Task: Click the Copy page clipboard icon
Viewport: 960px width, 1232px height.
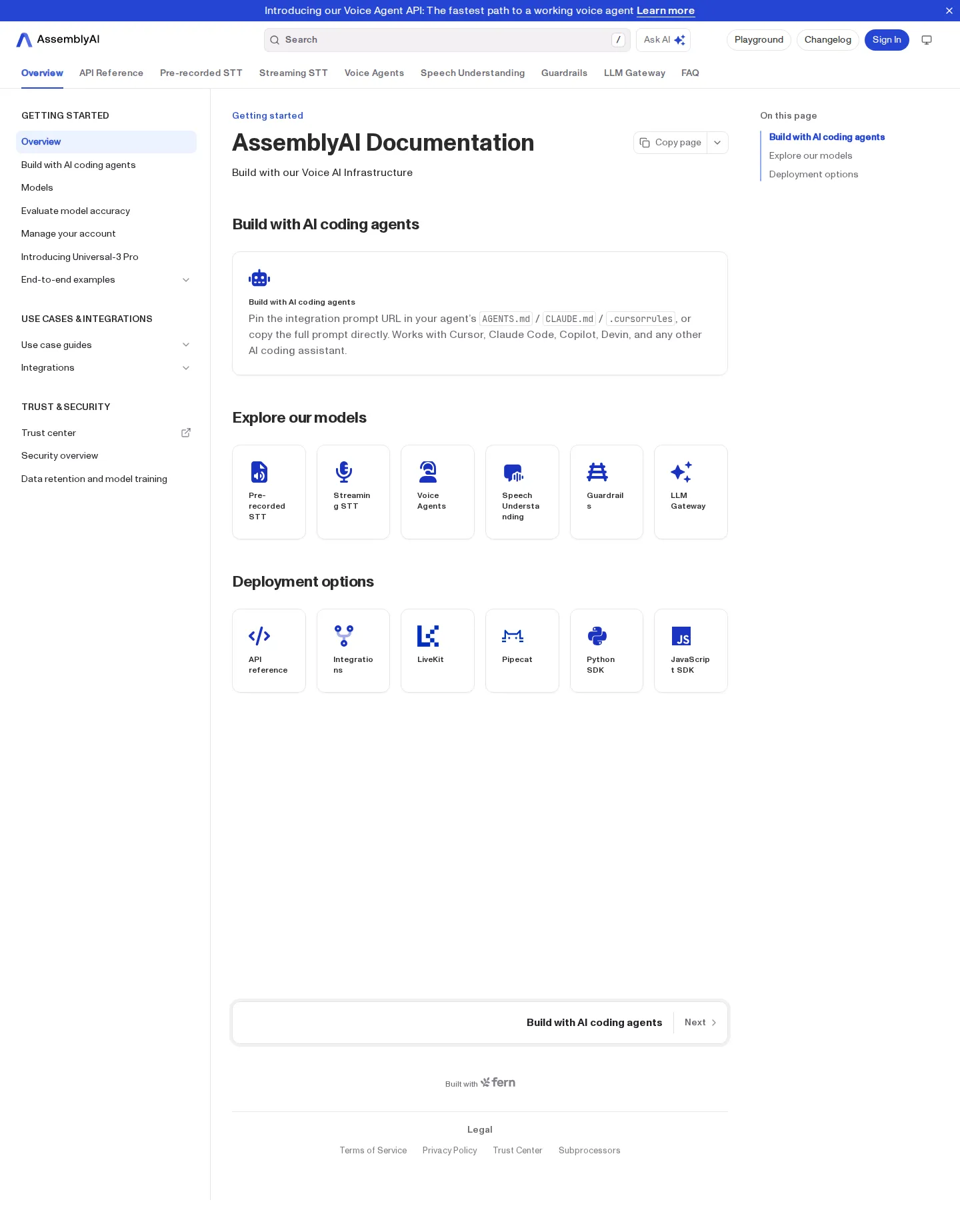Action: 645,143
